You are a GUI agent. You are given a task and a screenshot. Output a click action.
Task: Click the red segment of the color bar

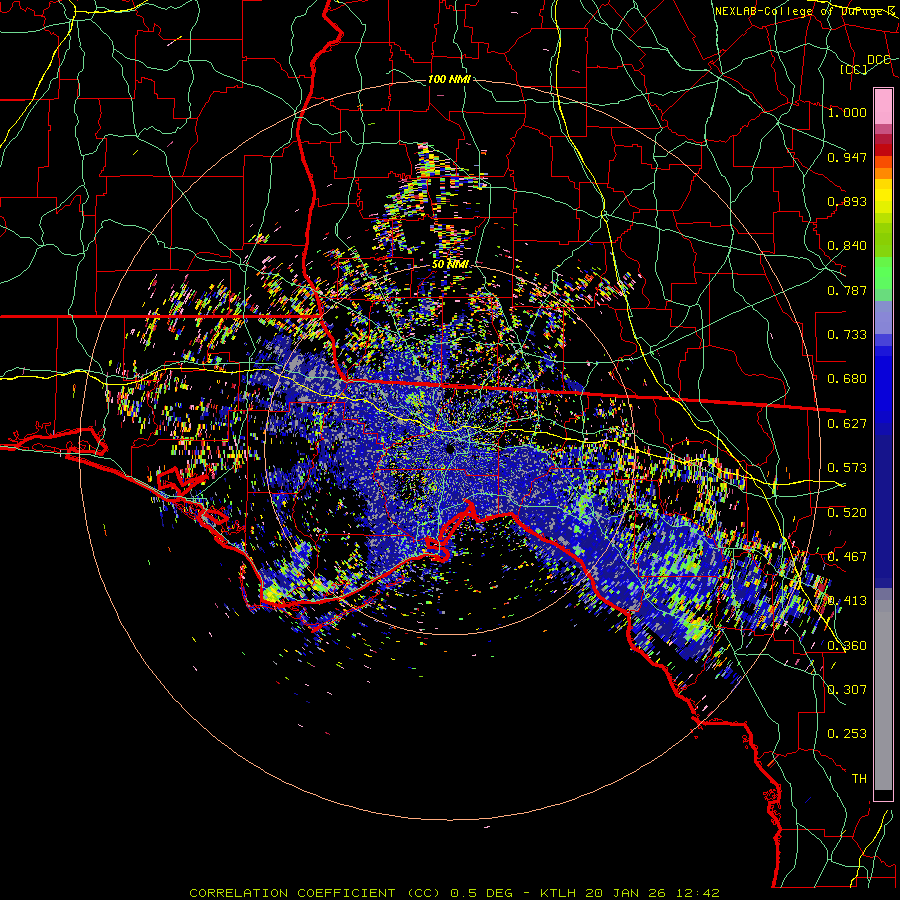883,150
